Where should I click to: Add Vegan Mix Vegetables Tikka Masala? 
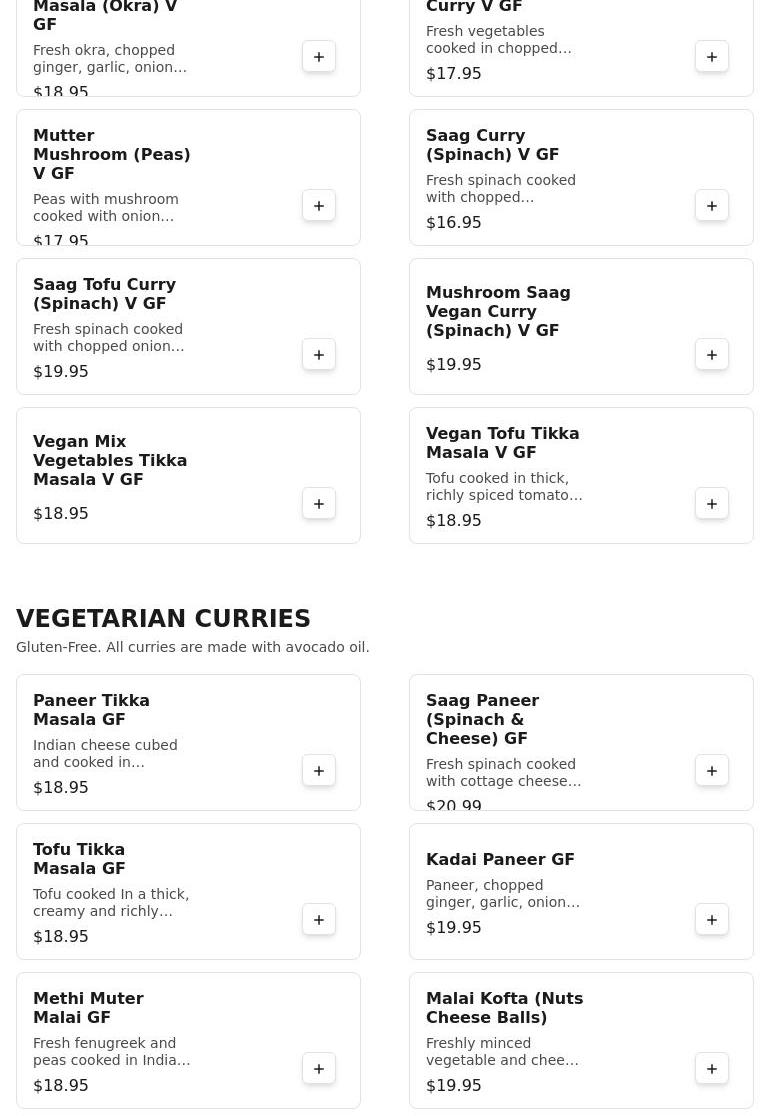(x=319, y=504)
